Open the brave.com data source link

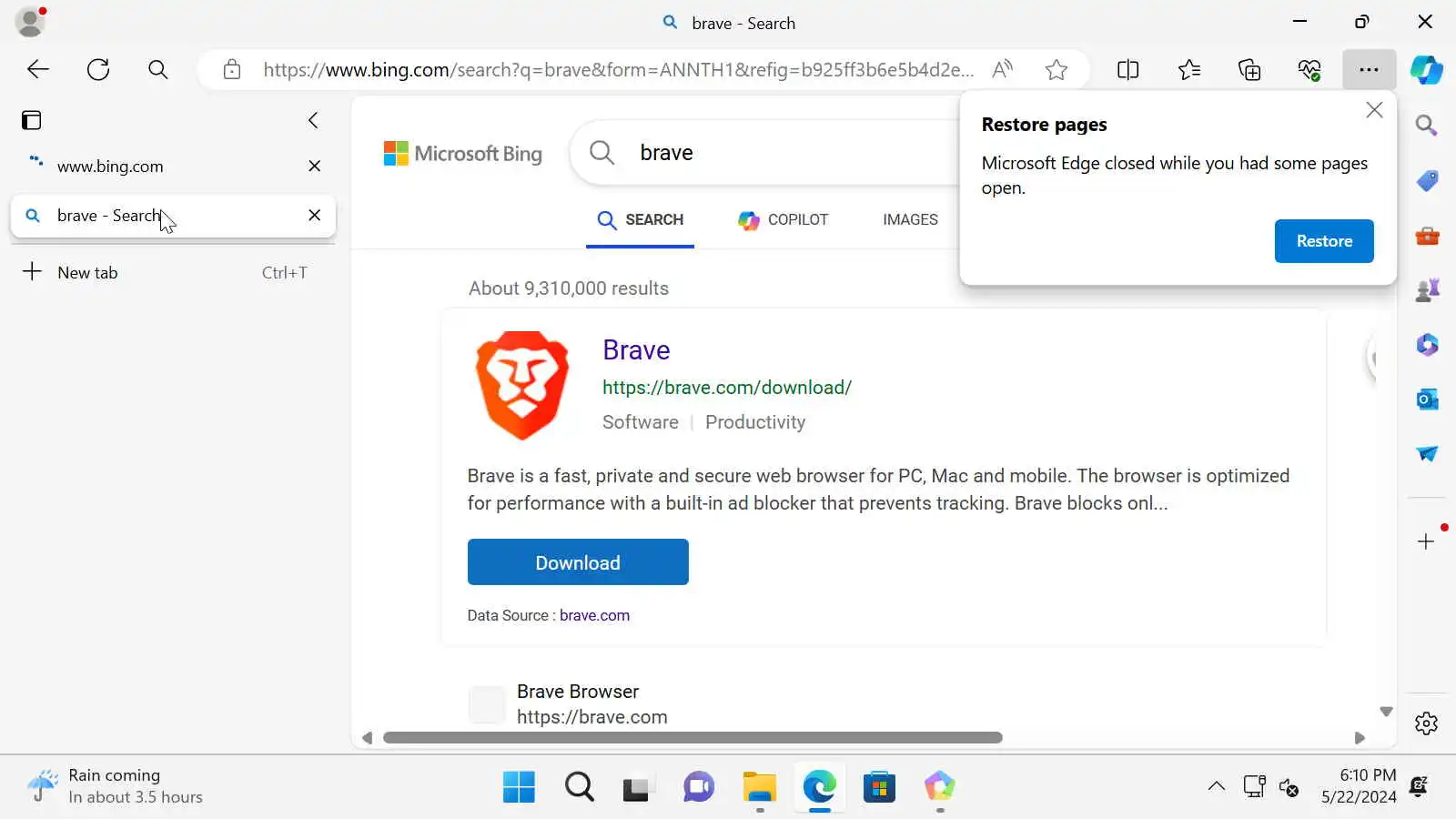point(594,615)
